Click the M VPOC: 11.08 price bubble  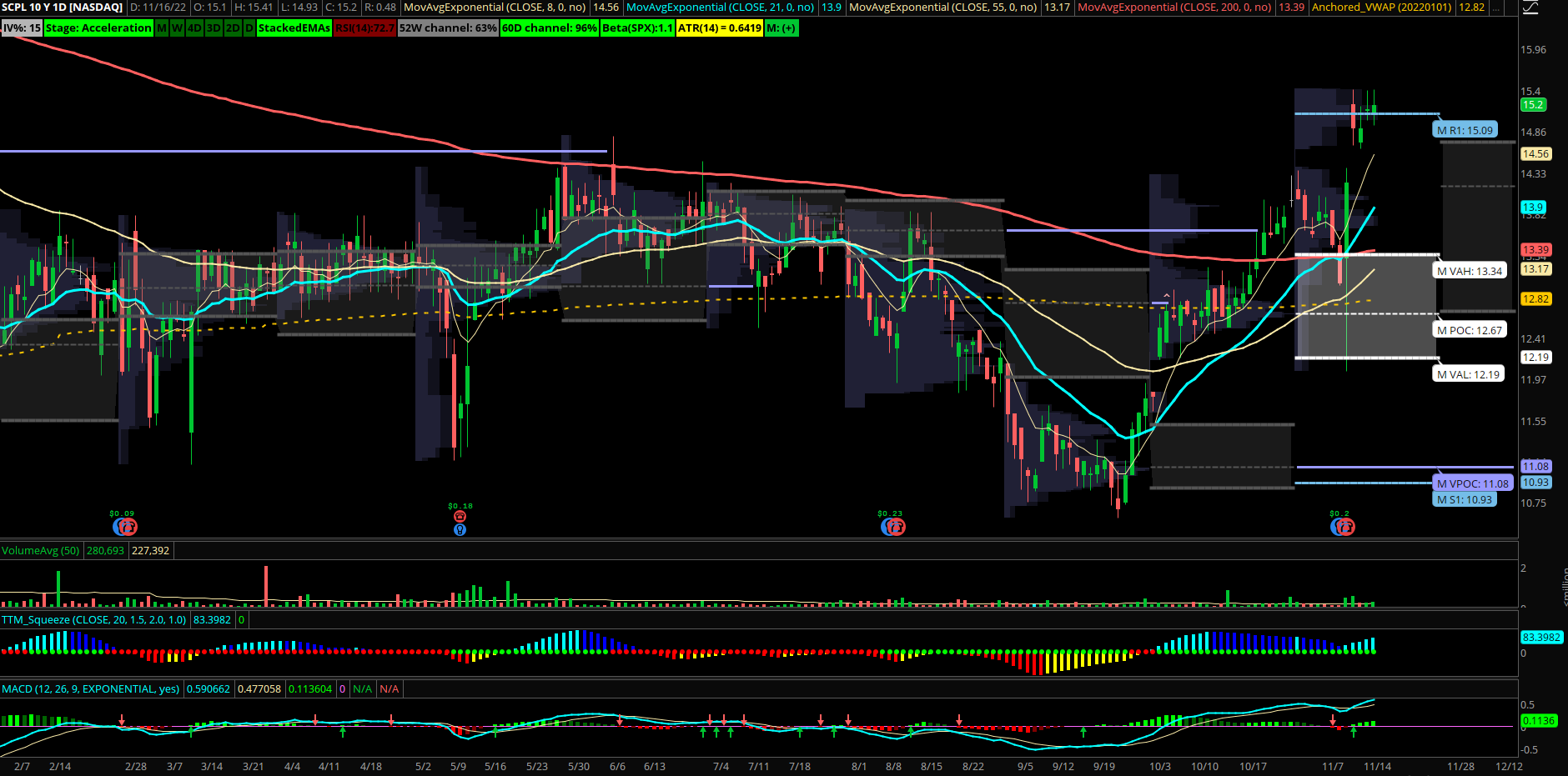[1472, 483]
